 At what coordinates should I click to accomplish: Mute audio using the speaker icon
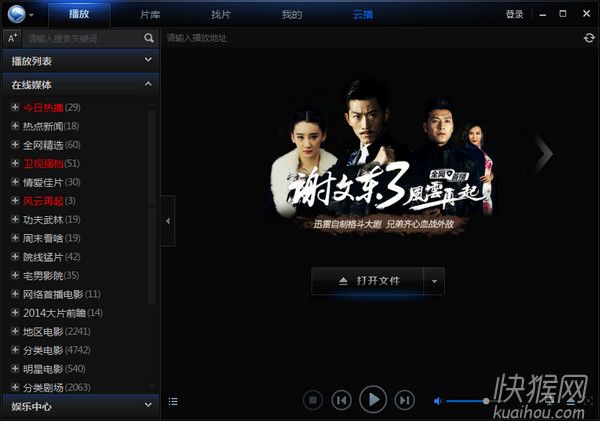coord(437,401)
